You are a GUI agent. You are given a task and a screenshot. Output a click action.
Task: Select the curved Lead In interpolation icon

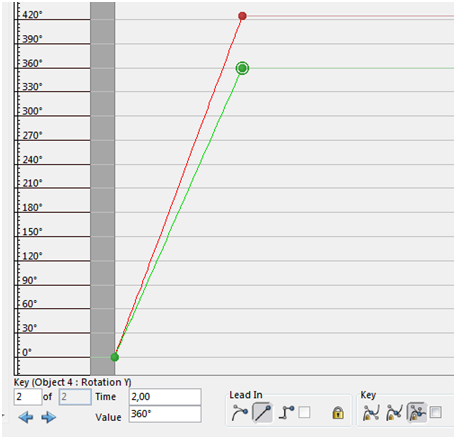coord(239,413)
